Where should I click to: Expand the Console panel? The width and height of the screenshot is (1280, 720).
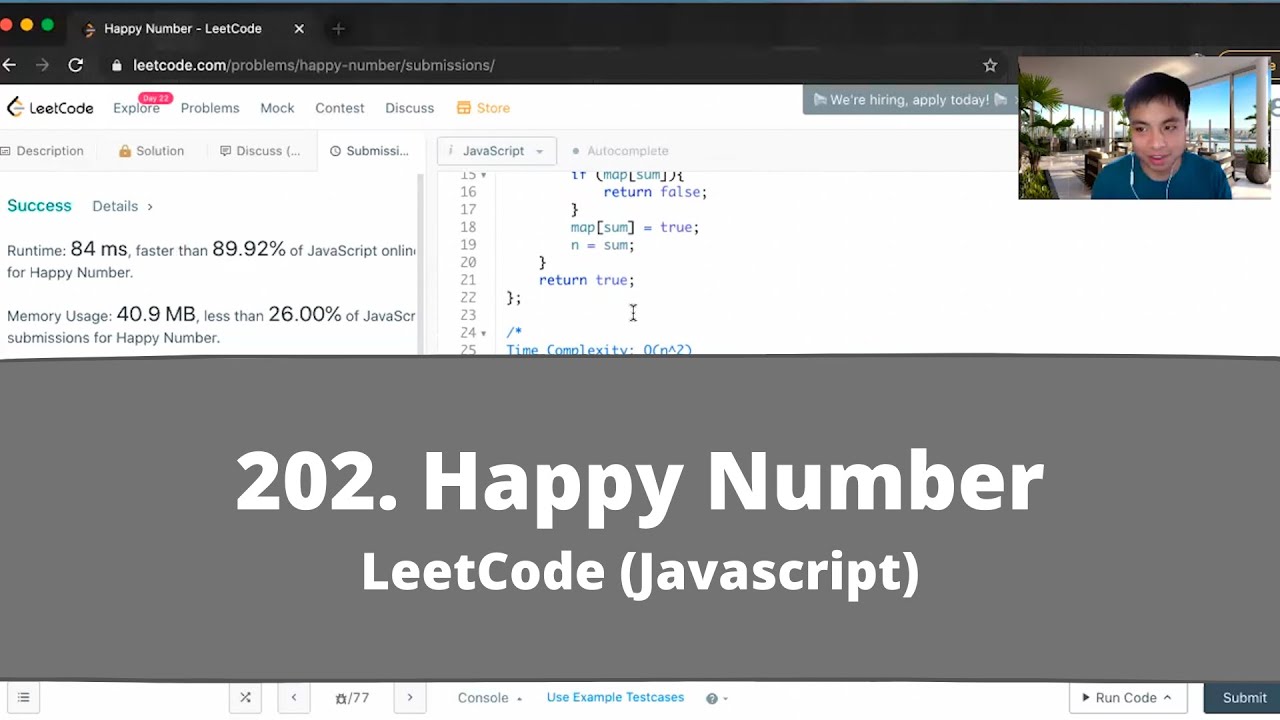[x=490, y=698]
